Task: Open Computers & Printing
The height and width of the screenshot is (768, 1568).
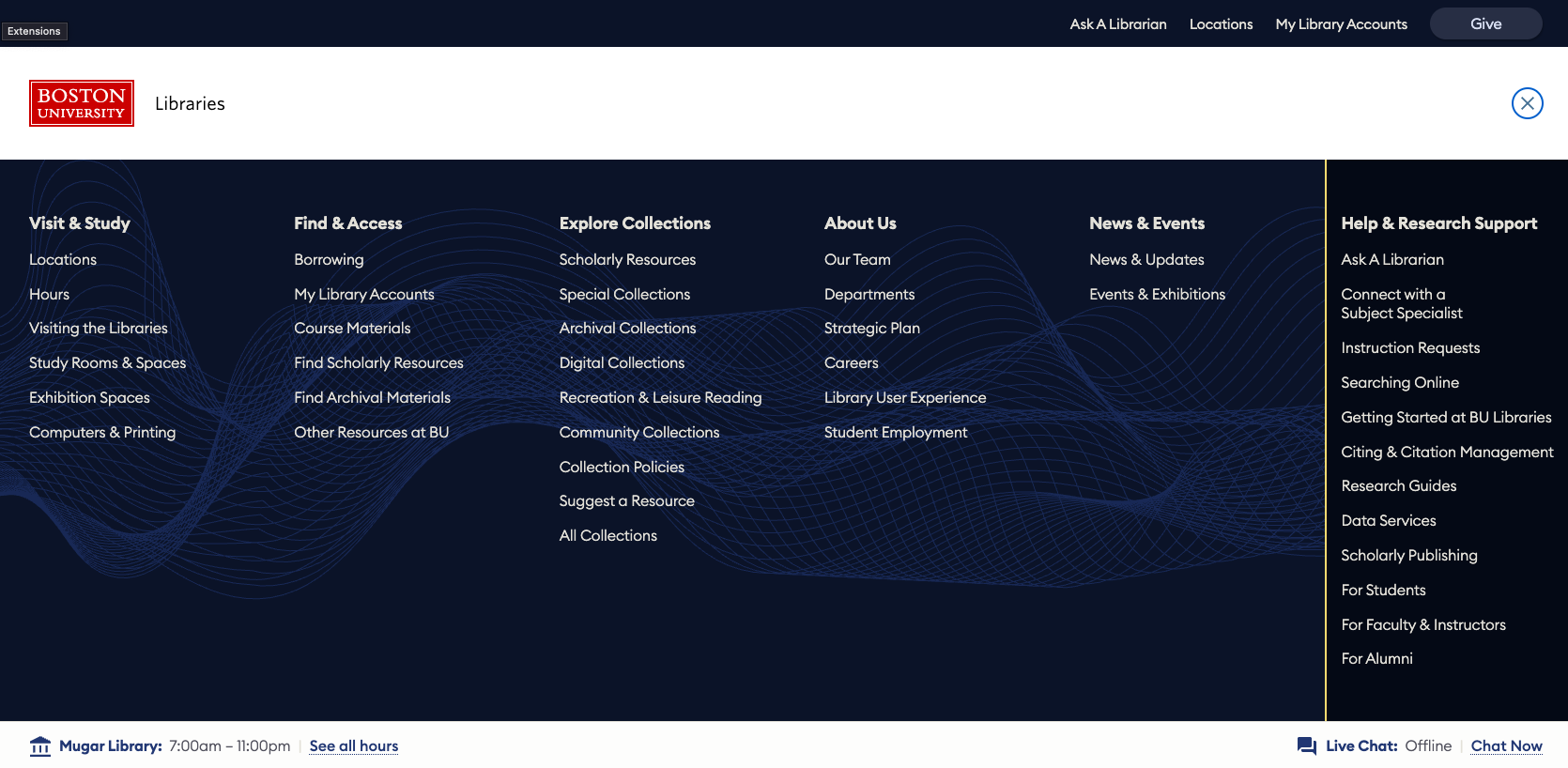Action: pyautogui.click(x=102, y=432)
